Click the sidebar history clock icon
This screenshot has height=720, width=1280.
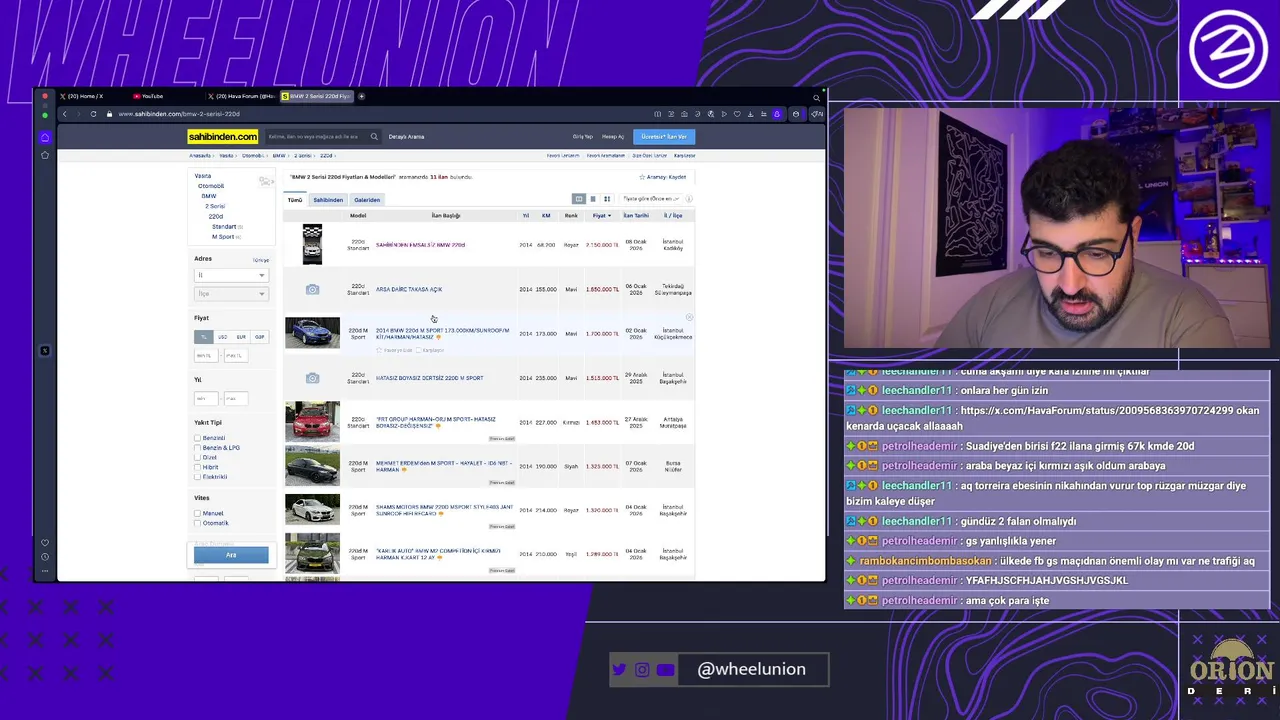point(44,557)
